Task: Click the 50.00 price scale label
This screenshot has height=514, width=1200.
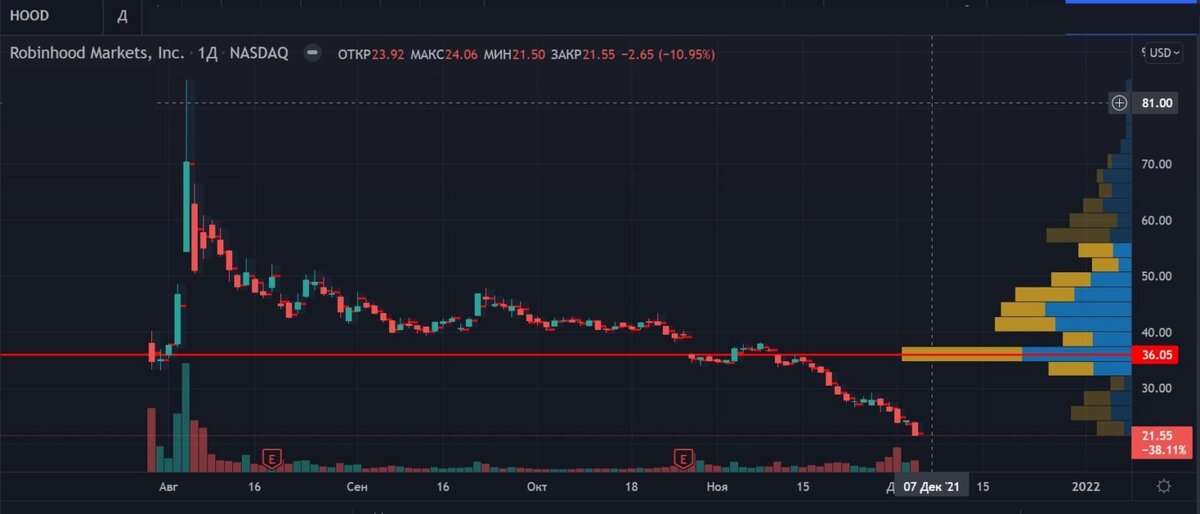Action: pos(1158,276)
